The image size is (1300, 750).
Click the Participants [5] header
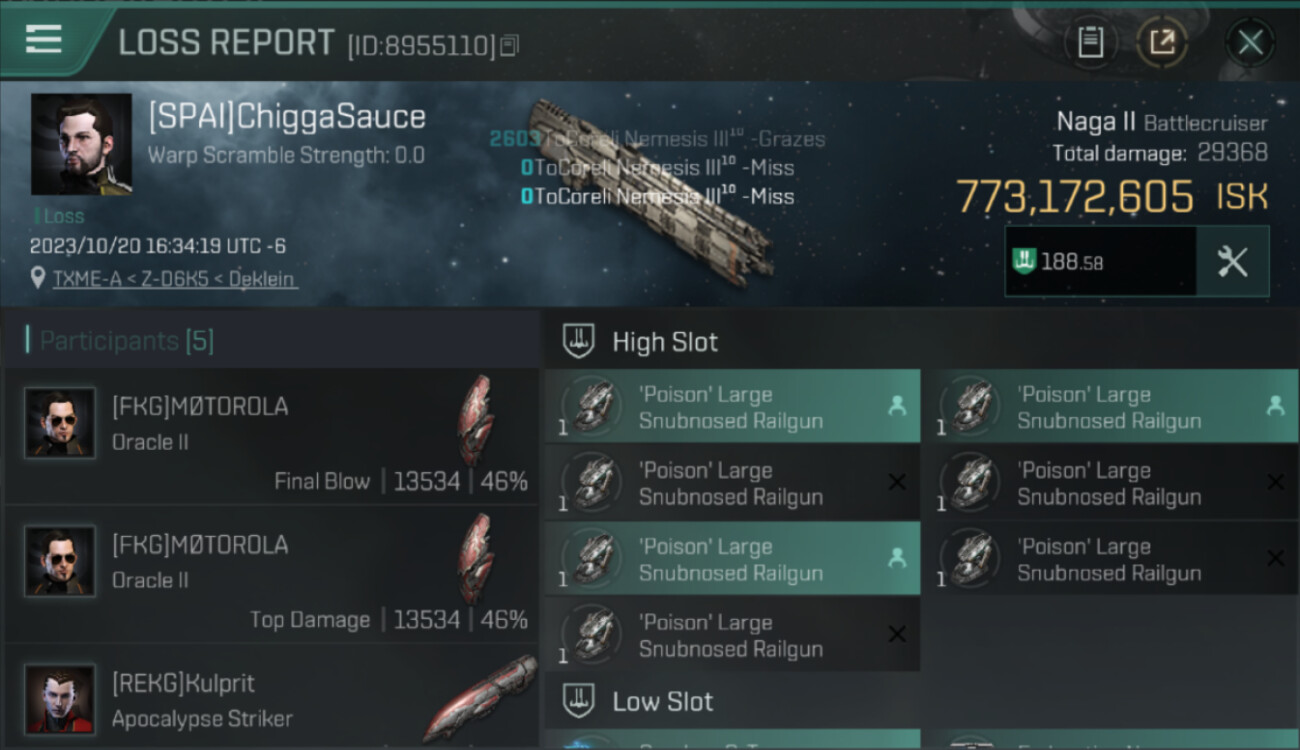point(127,341)
